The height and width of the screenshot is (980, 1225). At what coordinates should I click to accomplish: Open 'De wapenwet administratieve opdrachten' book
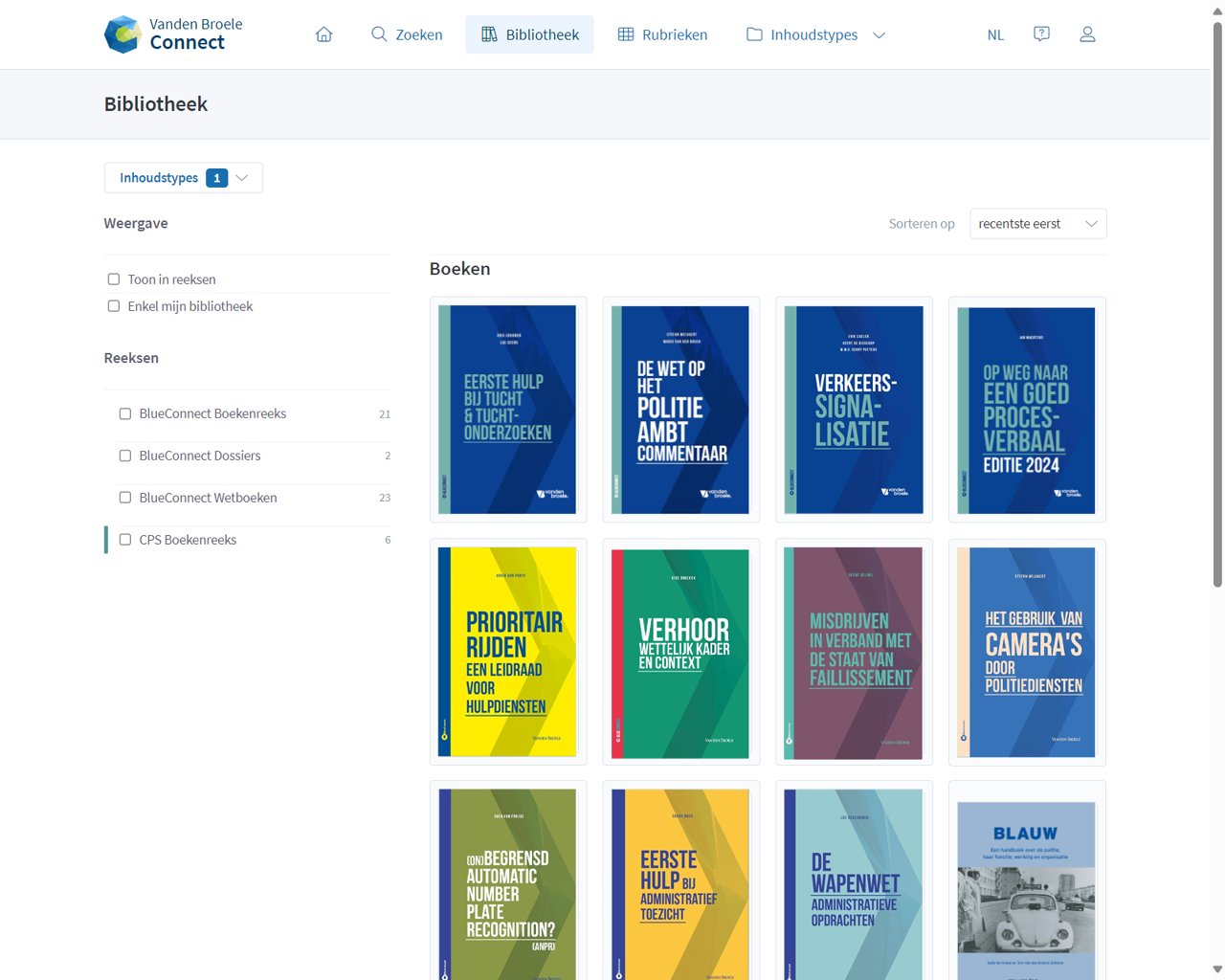point(854,881)
